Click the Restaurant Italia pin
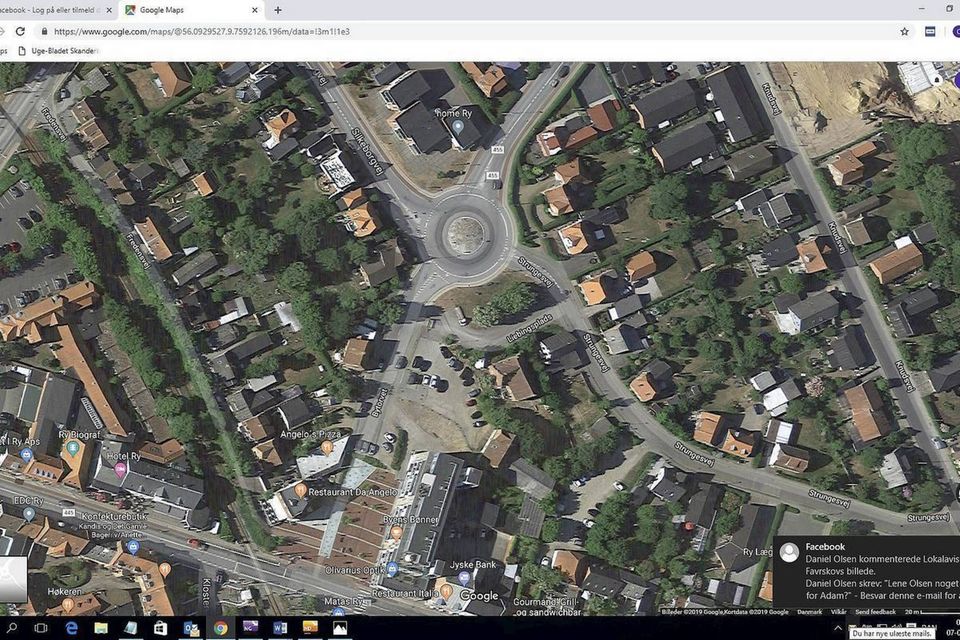The width and height of the screenshot is (960, 640). point(446,592)
